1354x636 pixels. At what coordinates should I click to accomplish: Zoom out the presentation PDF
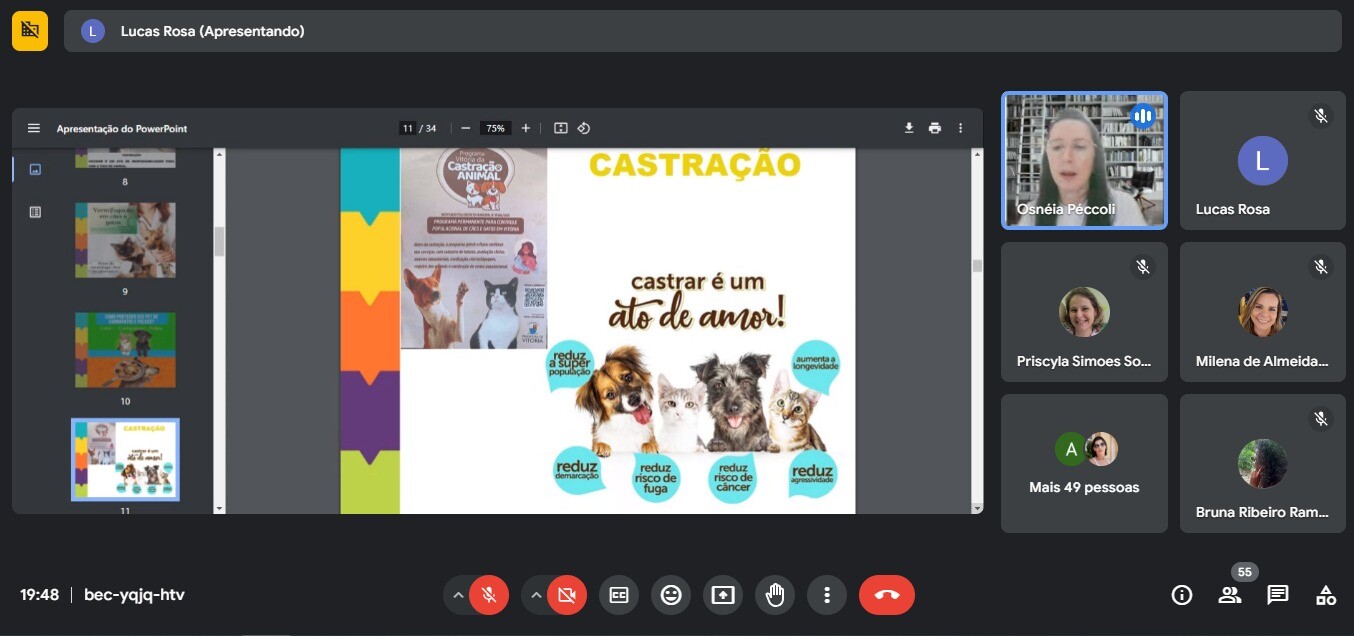pos(465,128)
